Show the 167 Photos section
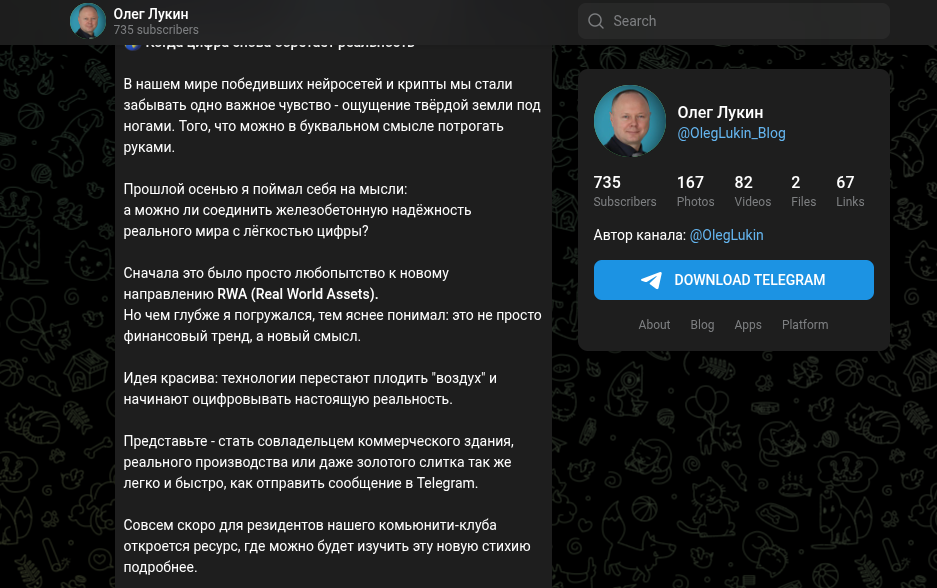The width and height of the screenshot is (937, 588). [x=695, y=191]
